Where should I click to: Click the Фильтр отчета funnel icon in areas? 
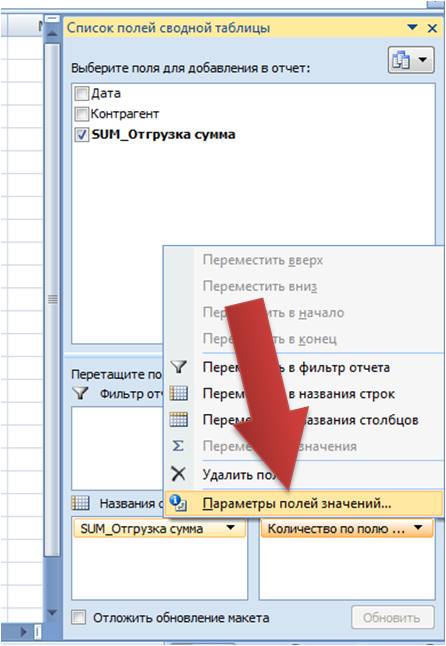80,393
